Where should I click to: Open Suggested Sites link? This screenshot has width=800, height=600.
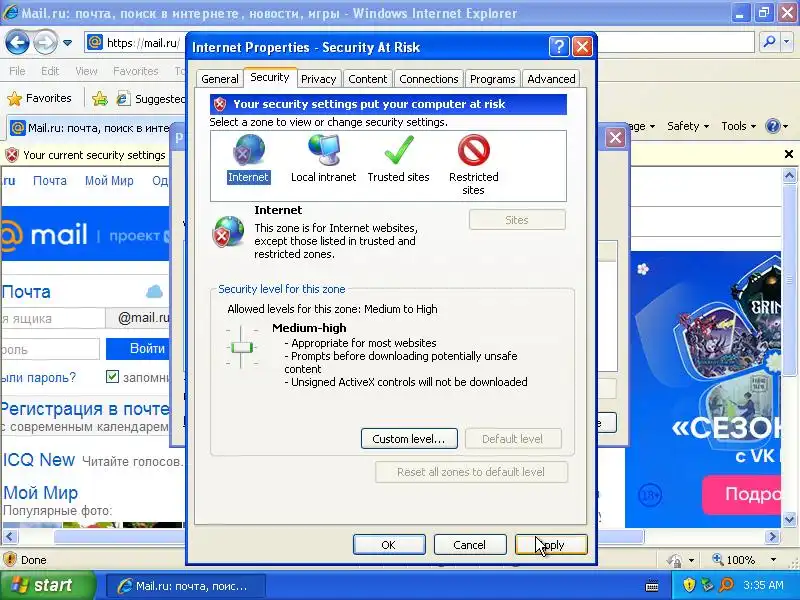point(151,98)
